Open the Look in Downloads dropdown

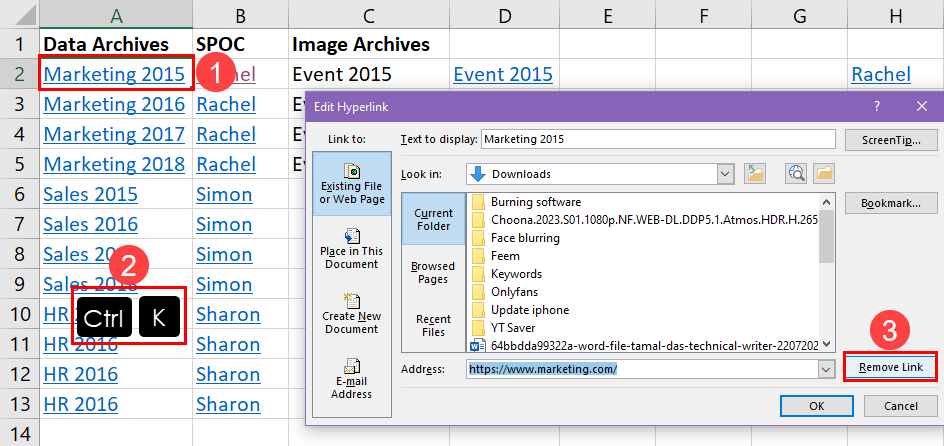coord(725,175)
